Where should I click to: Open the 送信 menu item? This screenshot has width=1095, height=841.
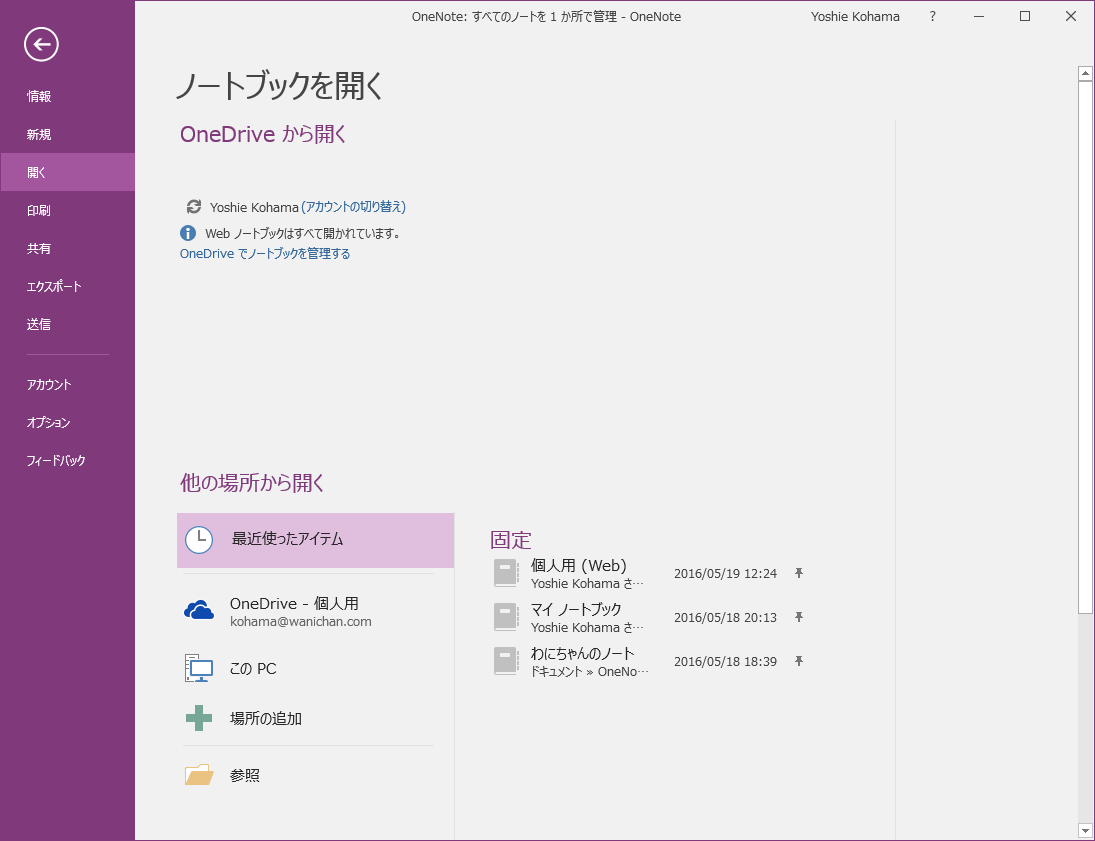[x=68, y=324]
